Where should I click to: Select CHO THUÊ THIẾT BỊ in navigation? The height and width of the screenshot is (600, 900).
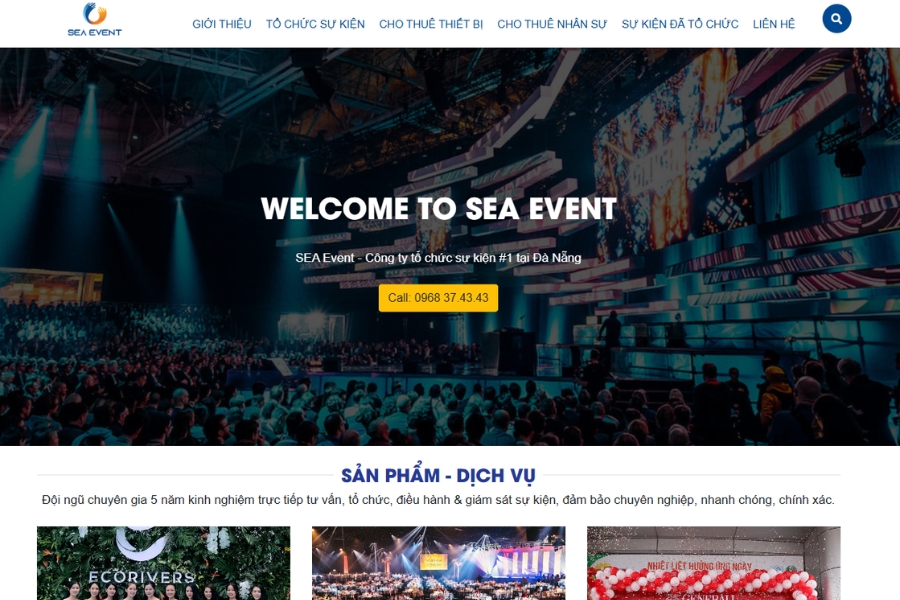[431, 24]
